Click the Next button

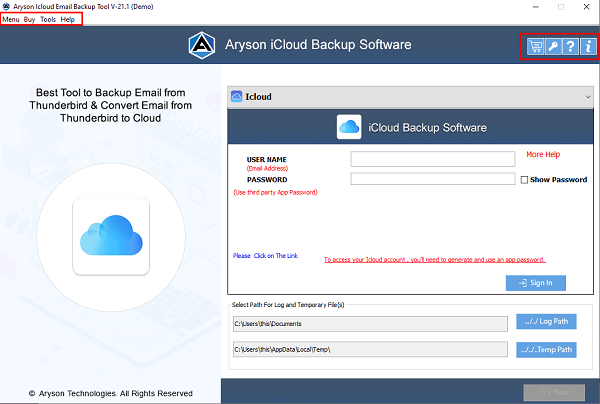click(x=554, y=392)
